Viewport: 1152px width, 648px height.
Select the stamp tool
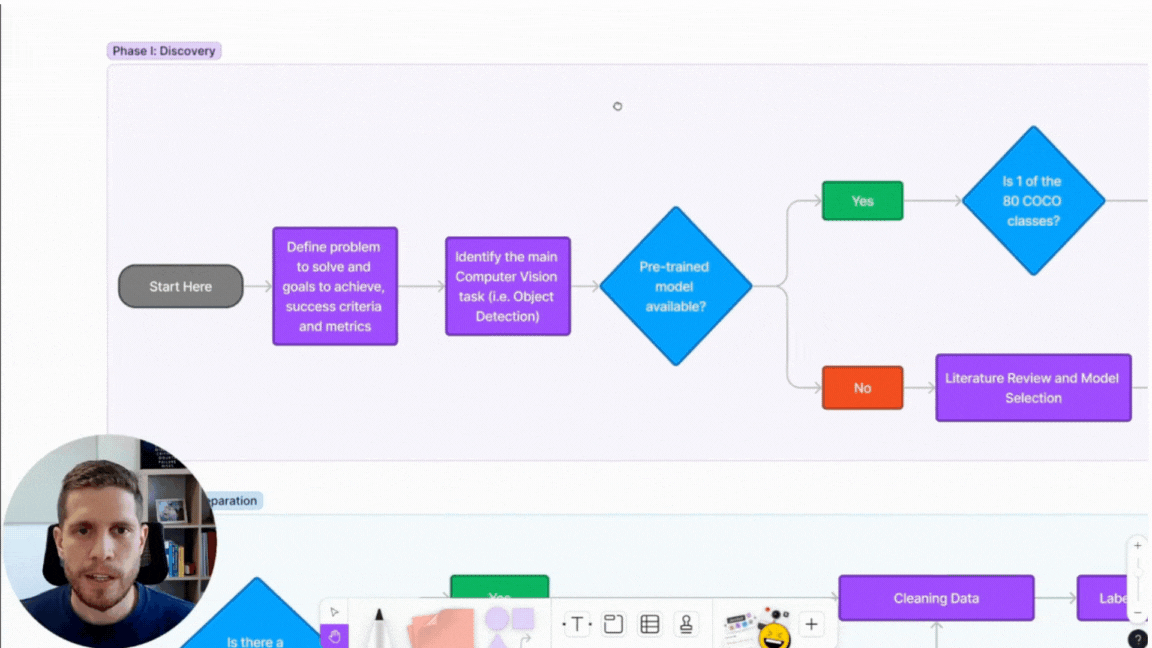click(685, 623)
